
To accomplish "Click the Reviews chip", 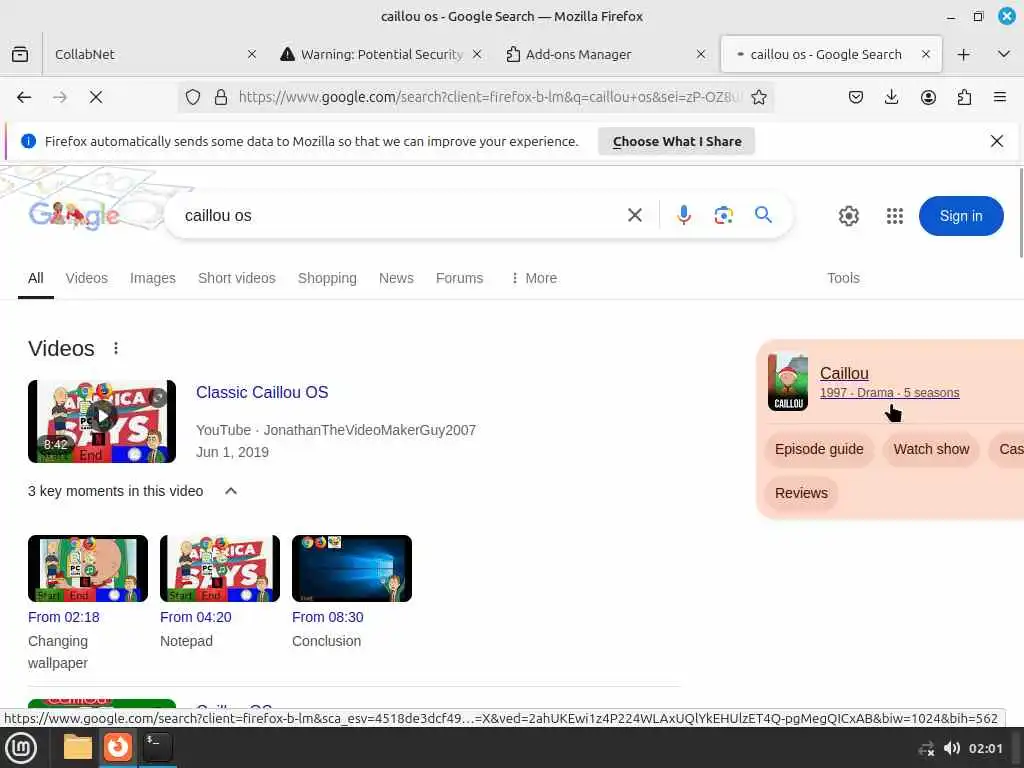I will click(x=801, y=493).
